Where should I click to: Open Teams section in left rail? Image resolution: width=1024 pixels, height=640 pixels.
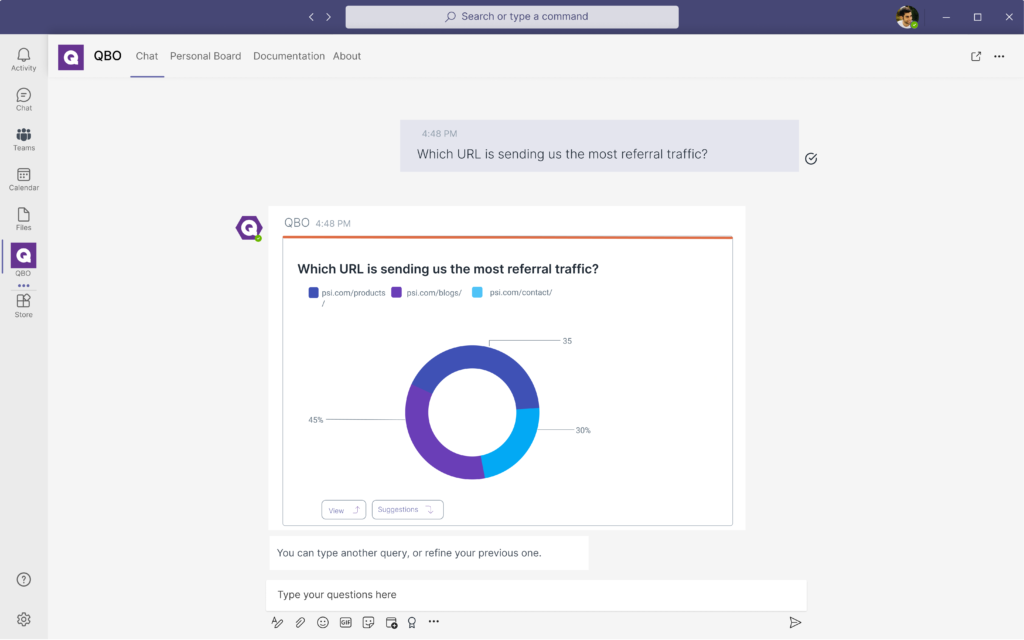pyautogui.click(x=23, y=139)
